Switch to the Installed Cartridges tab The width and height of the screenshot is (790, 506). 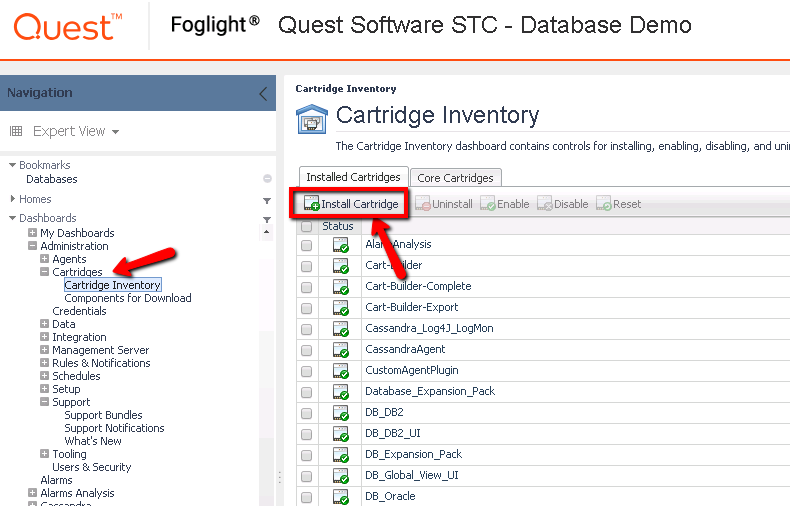click(x=353, y=177)
